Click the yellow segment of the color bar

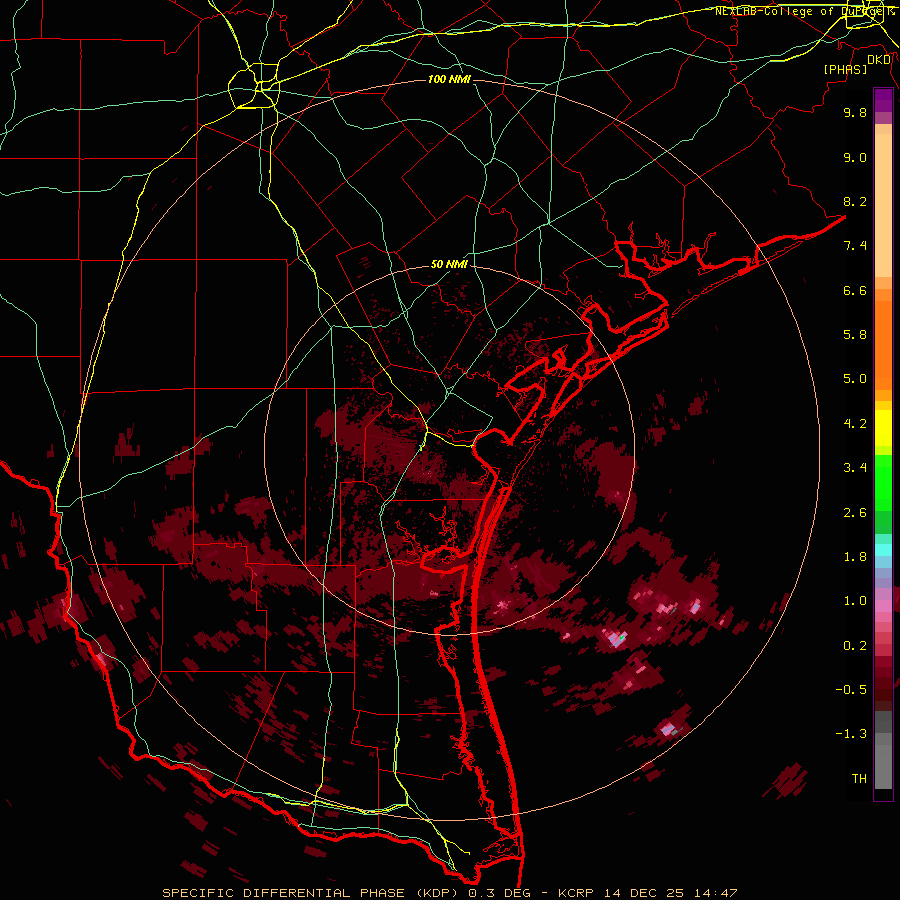[883, 428]
